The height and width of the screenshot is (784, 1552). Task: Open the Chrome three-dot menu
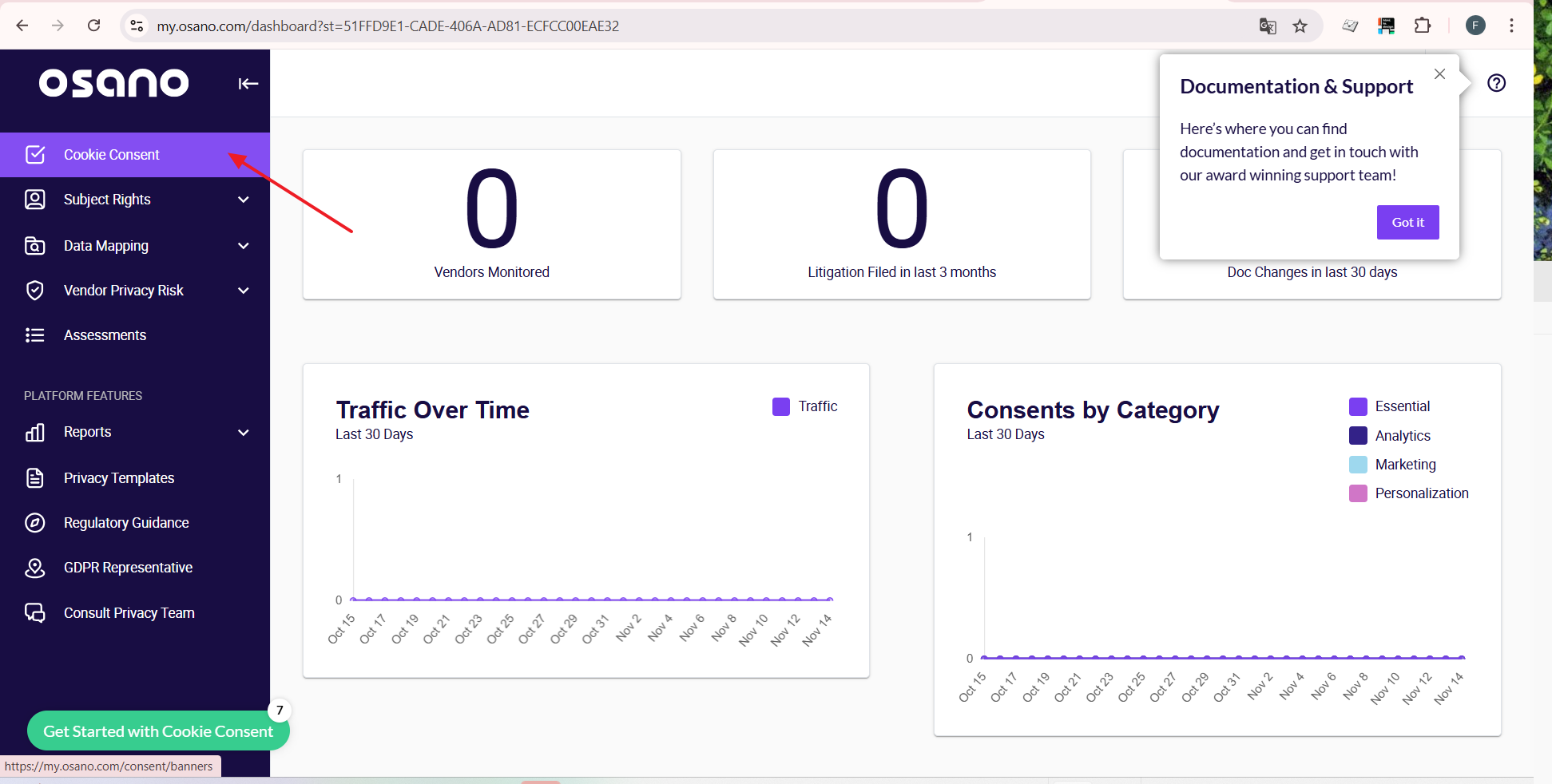tap(1511, 26)
